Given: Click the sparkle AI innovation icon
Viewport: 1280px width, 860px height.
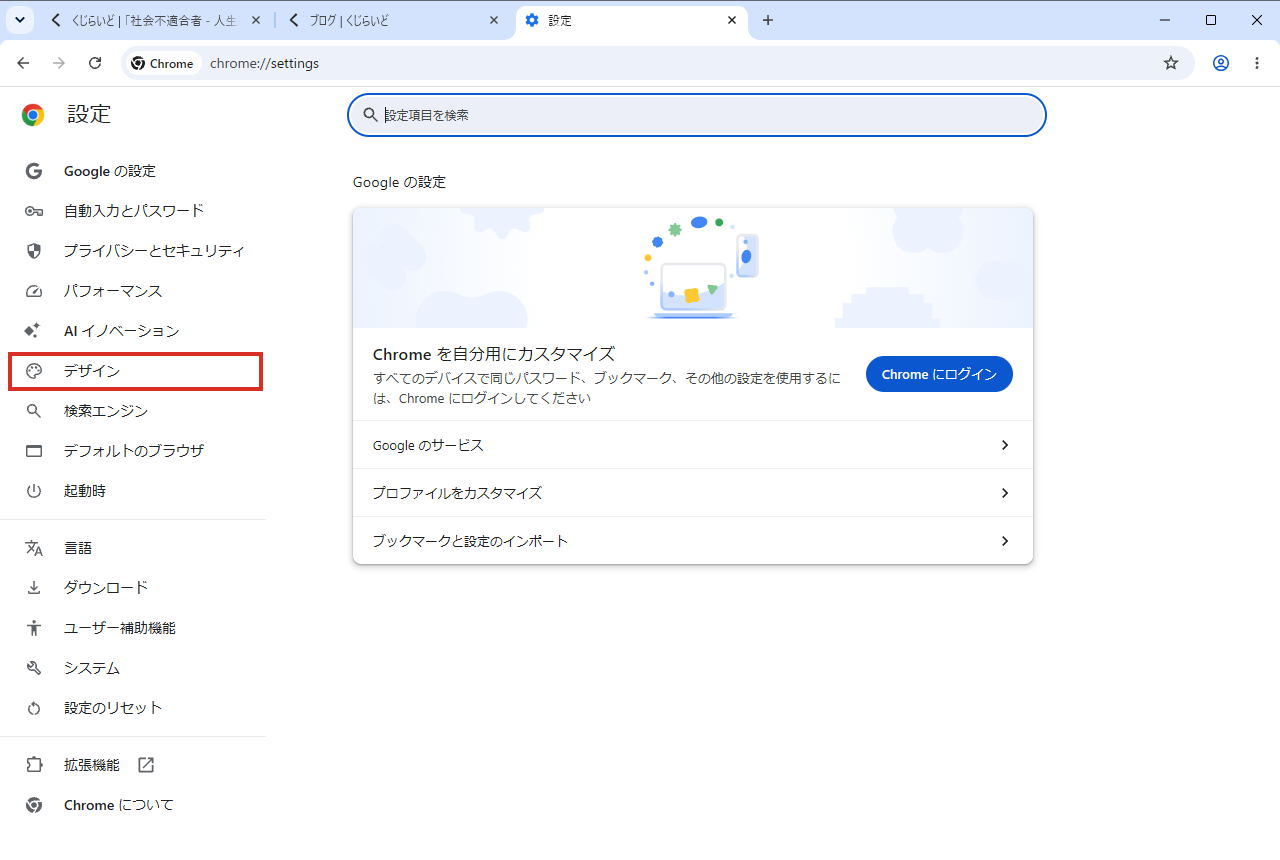Looking at the screenshot, I should point(33,331).
